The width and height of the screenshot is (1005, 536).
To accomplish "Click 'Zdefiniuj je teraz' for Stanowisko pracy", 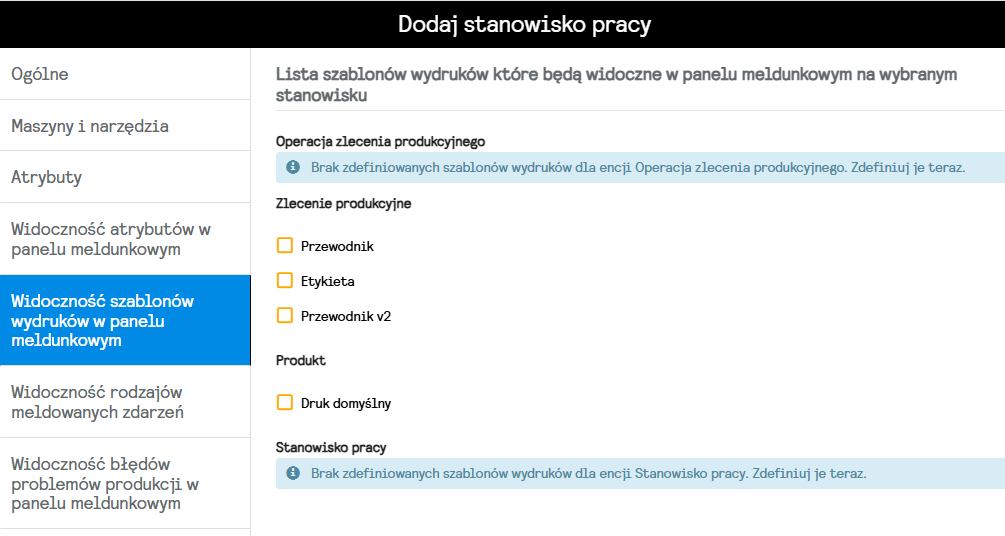I will point(808,473).
